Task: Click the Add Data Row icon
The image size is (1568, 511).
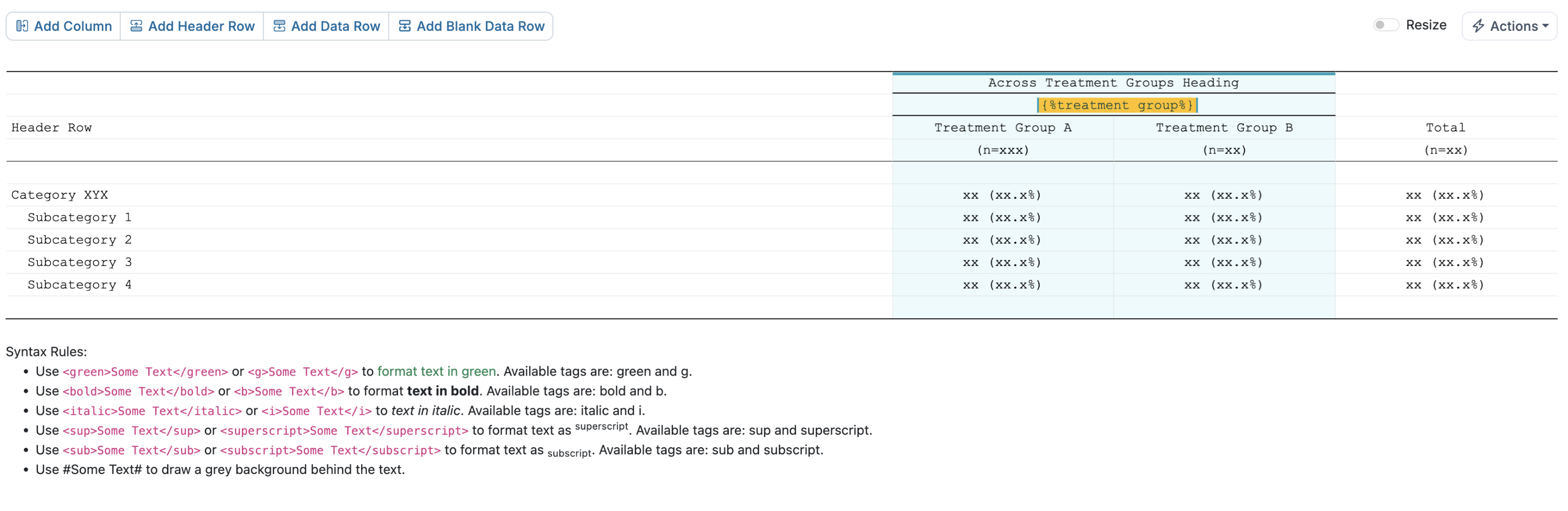Action: [279, 26]
